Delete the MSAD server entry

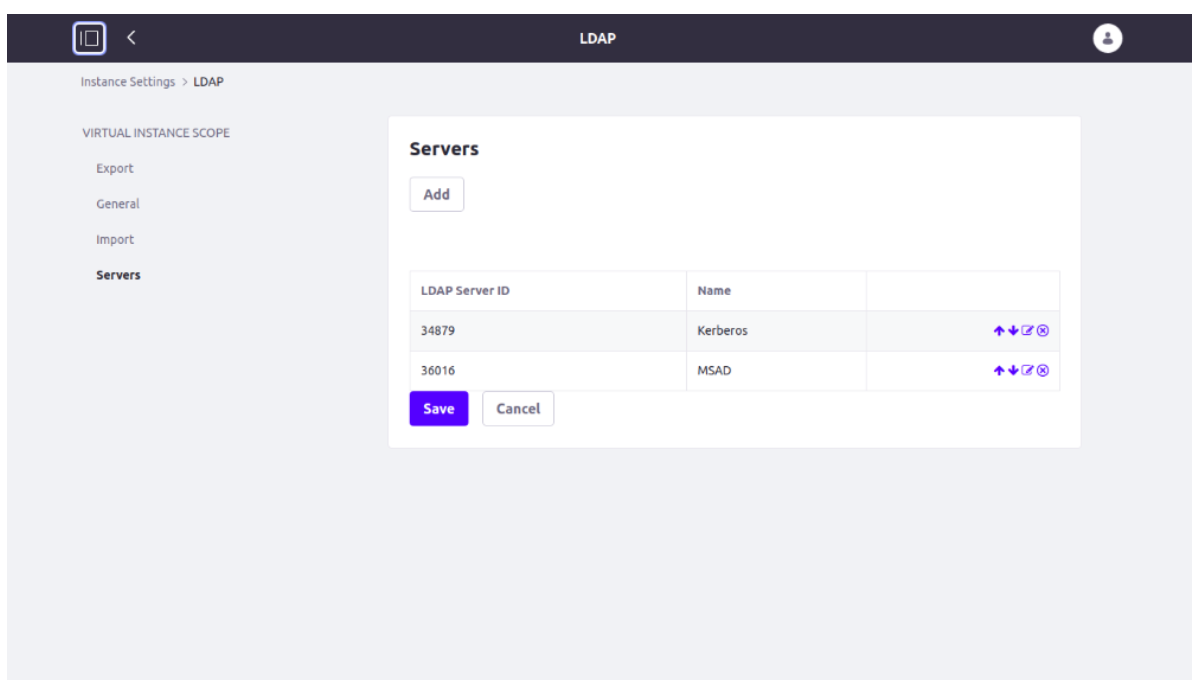1043,370
